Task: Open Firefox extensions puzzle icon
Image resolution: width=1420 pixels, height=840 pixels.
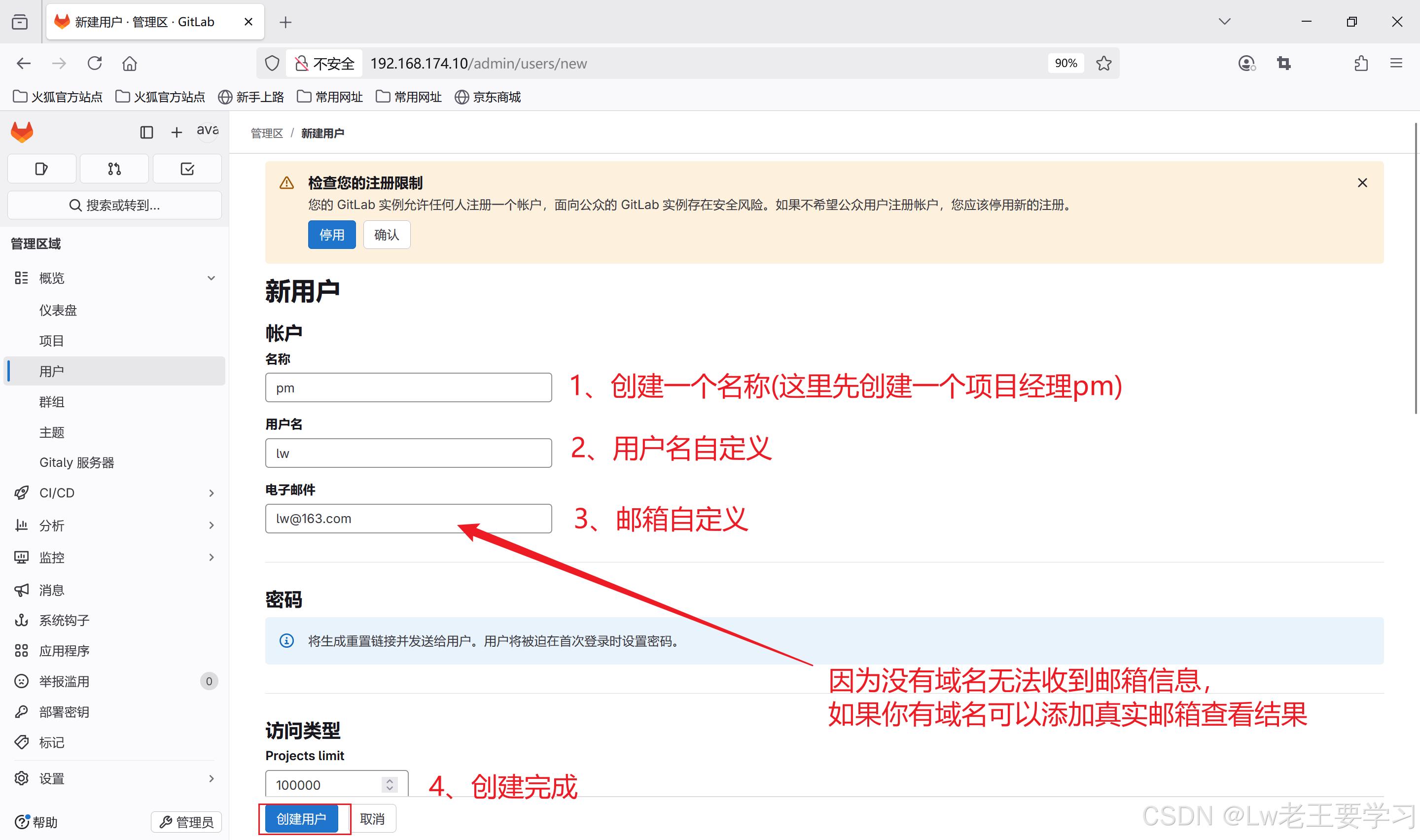Action: point(1360,64)
